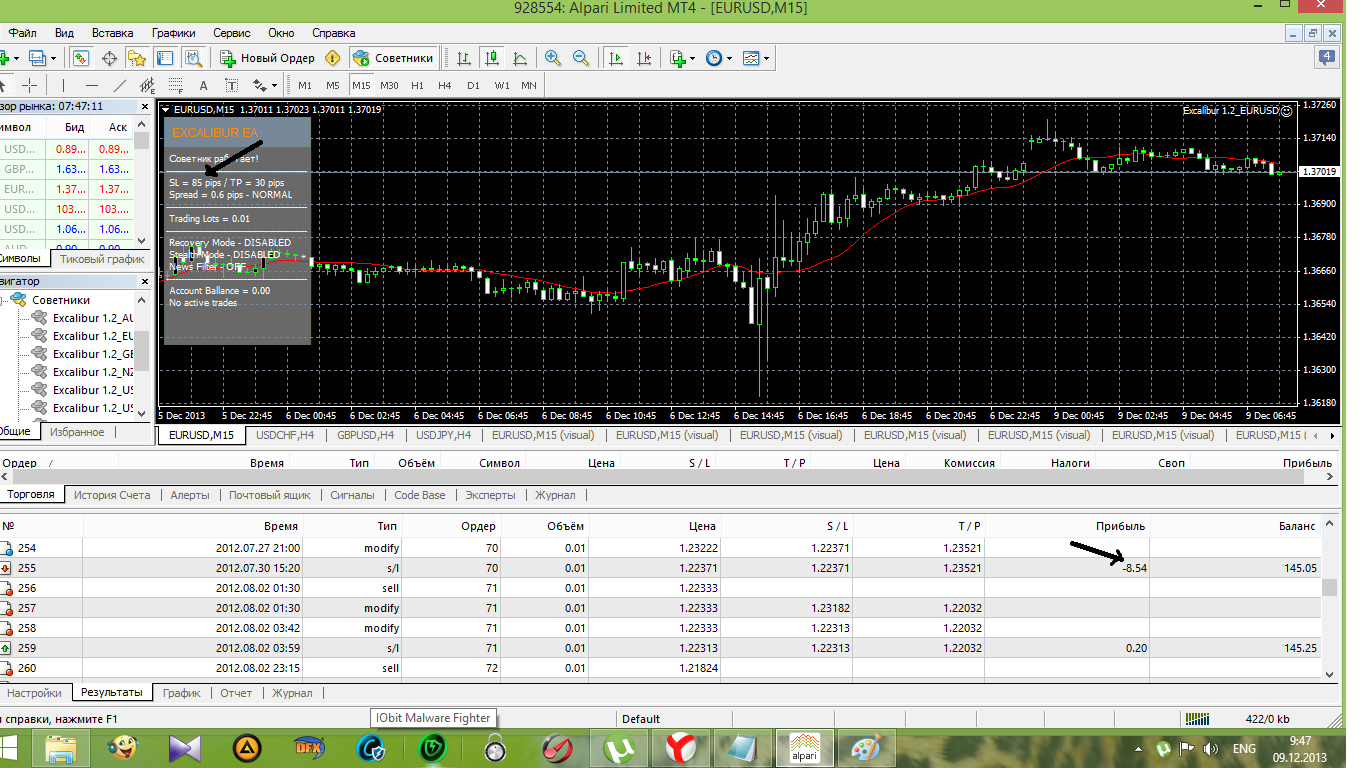Switch timeframe to D1
Image resolution: width=1366 pixels, height=768 pixels.
point(473,85)
